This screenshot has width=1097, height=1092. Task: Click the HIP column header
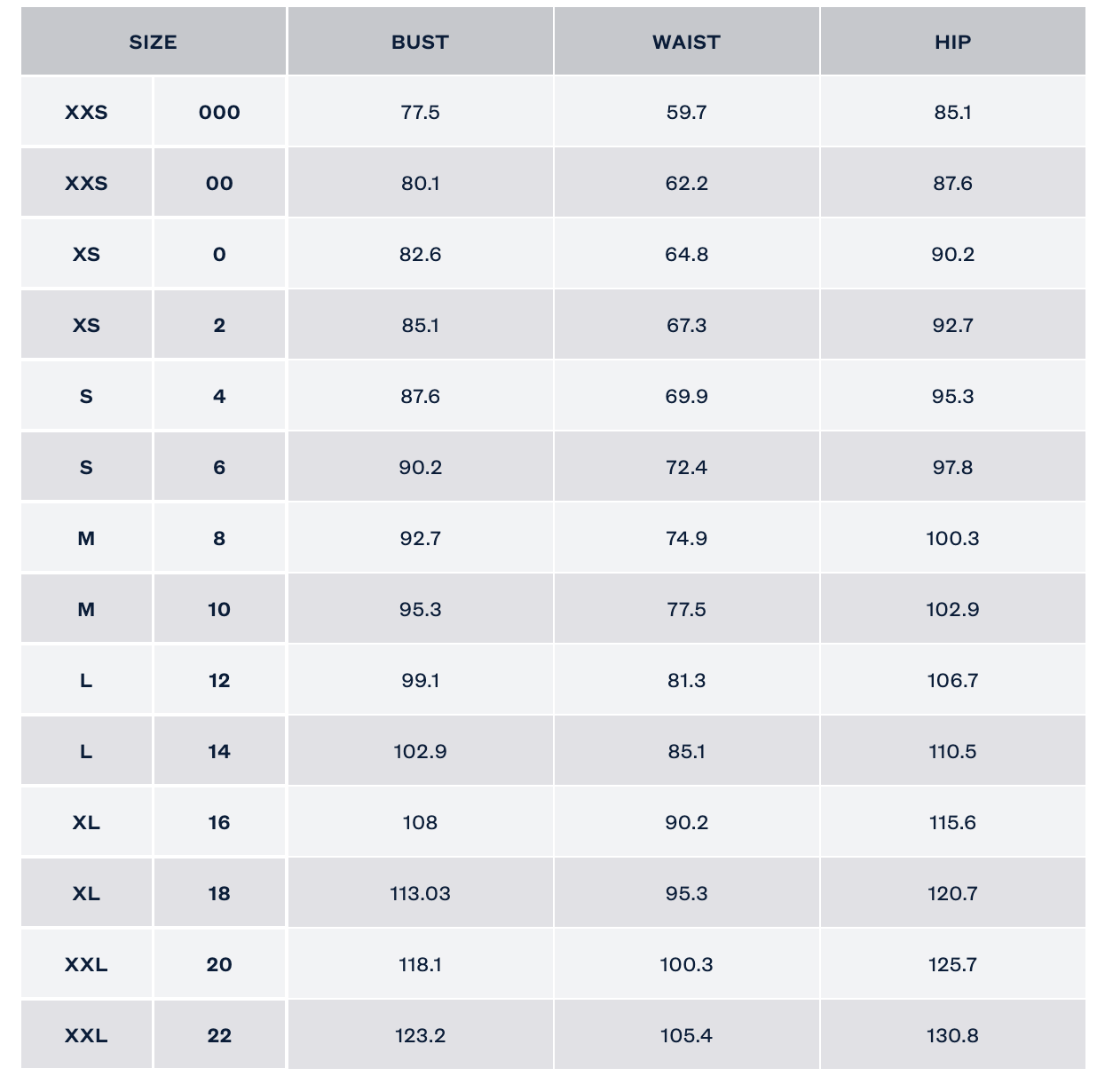[x=952, y=42]
